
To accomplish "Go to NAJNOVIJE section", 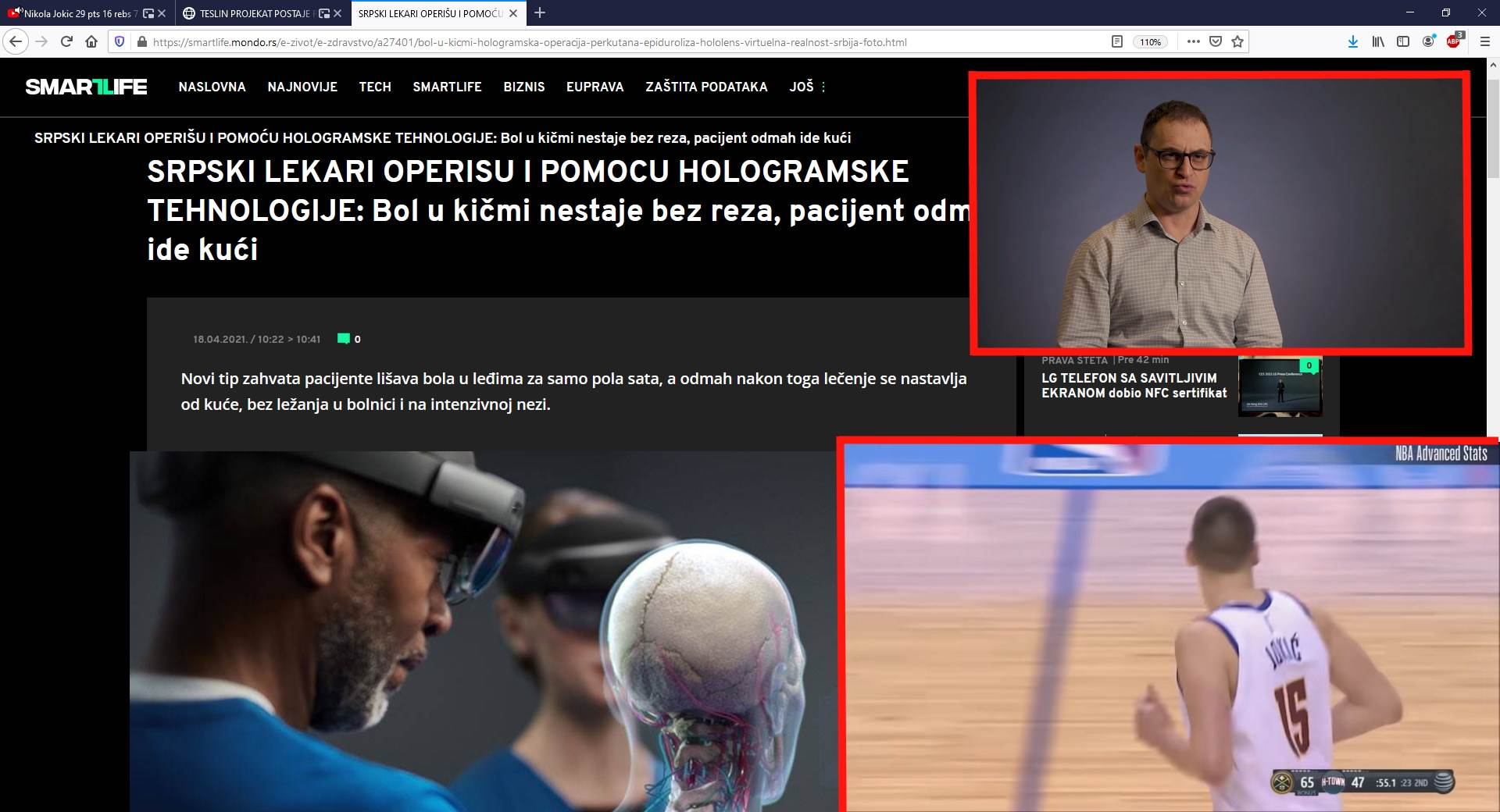I will coord(302,87).
